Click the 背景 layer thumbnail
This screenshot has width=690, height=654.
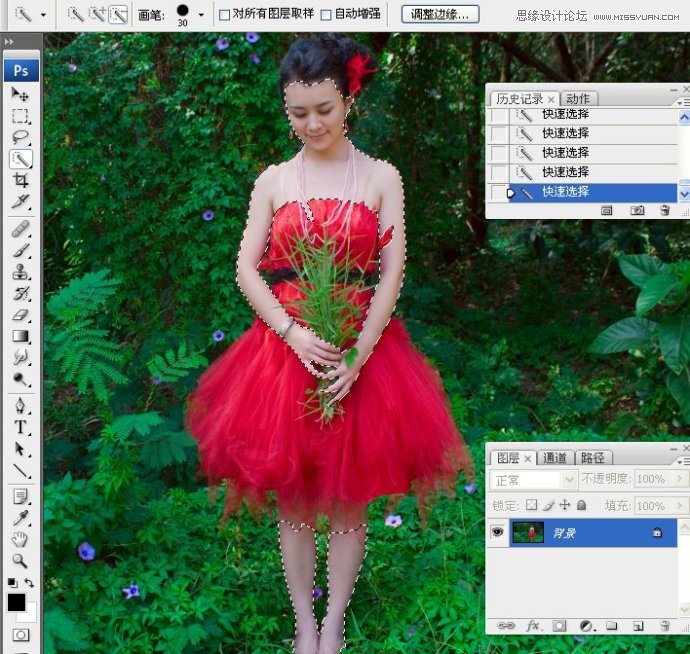pos(528,533)
